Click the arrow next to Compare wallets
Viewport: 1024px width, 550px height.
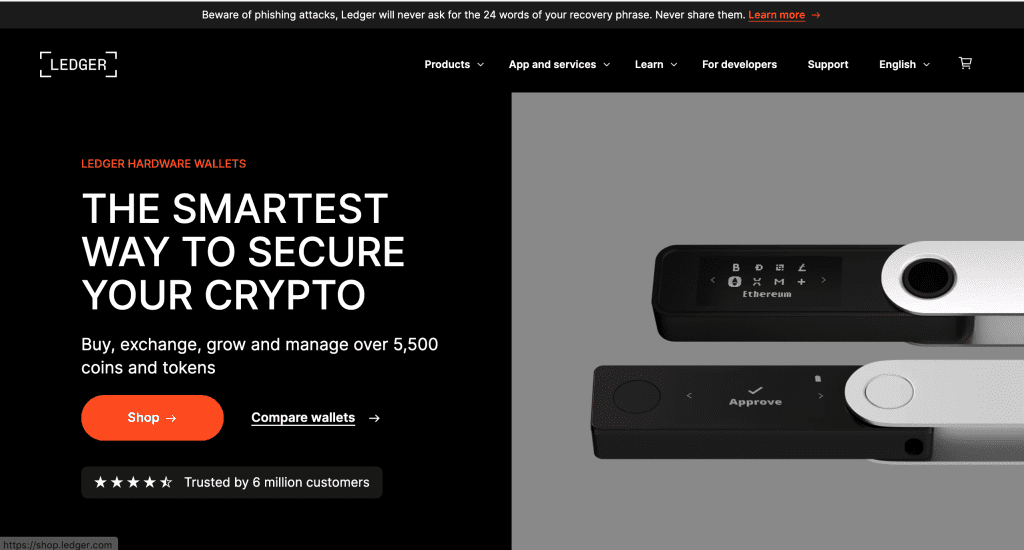(374, 418)
